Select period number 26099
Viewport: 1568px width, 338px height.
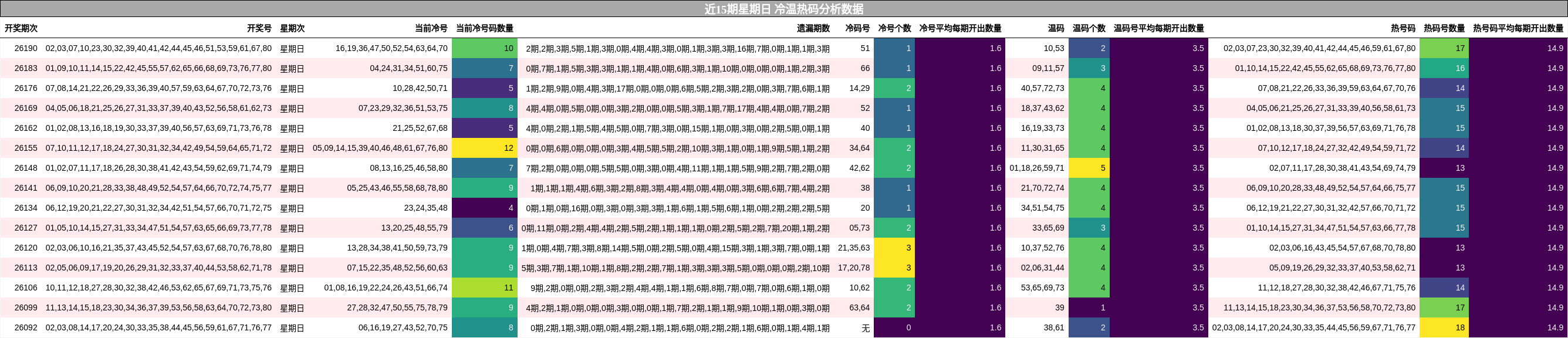pyautogui.click(x=26, y=307)
